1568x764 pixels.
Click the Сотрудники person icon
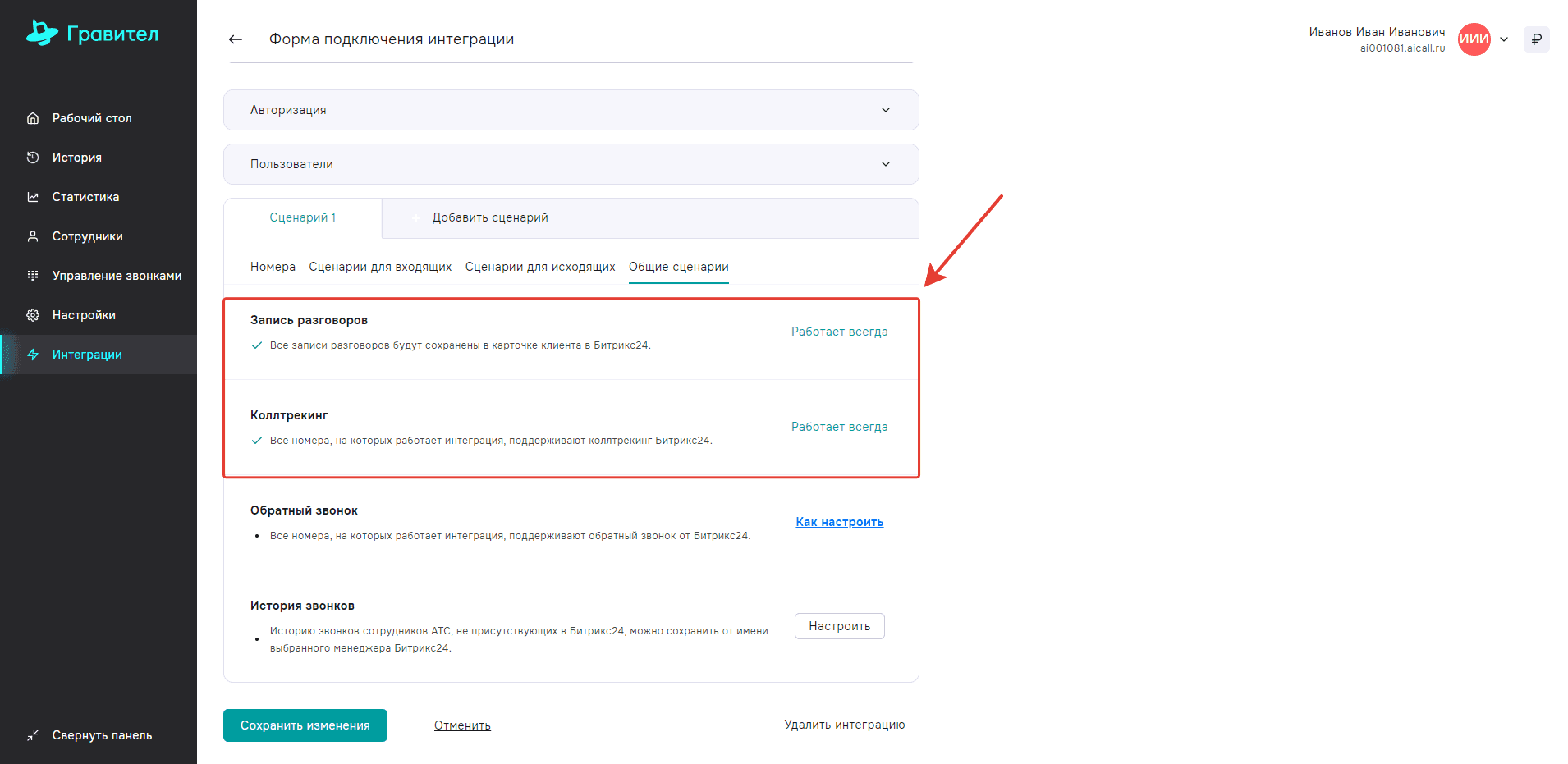coord(33,236)
